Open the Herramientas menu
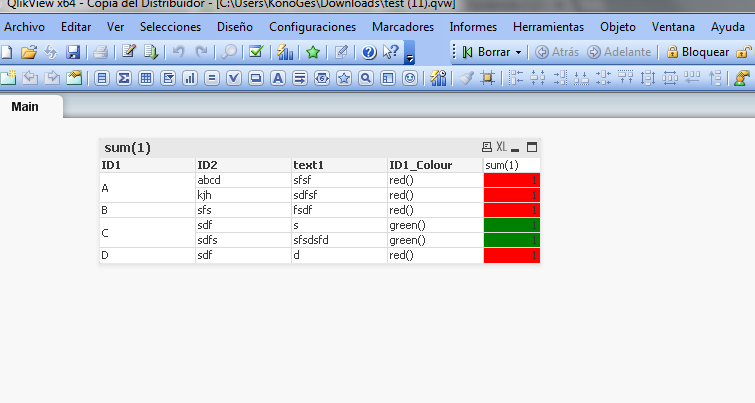This screenshot has width=755, height=403. (x=548, y=27)
